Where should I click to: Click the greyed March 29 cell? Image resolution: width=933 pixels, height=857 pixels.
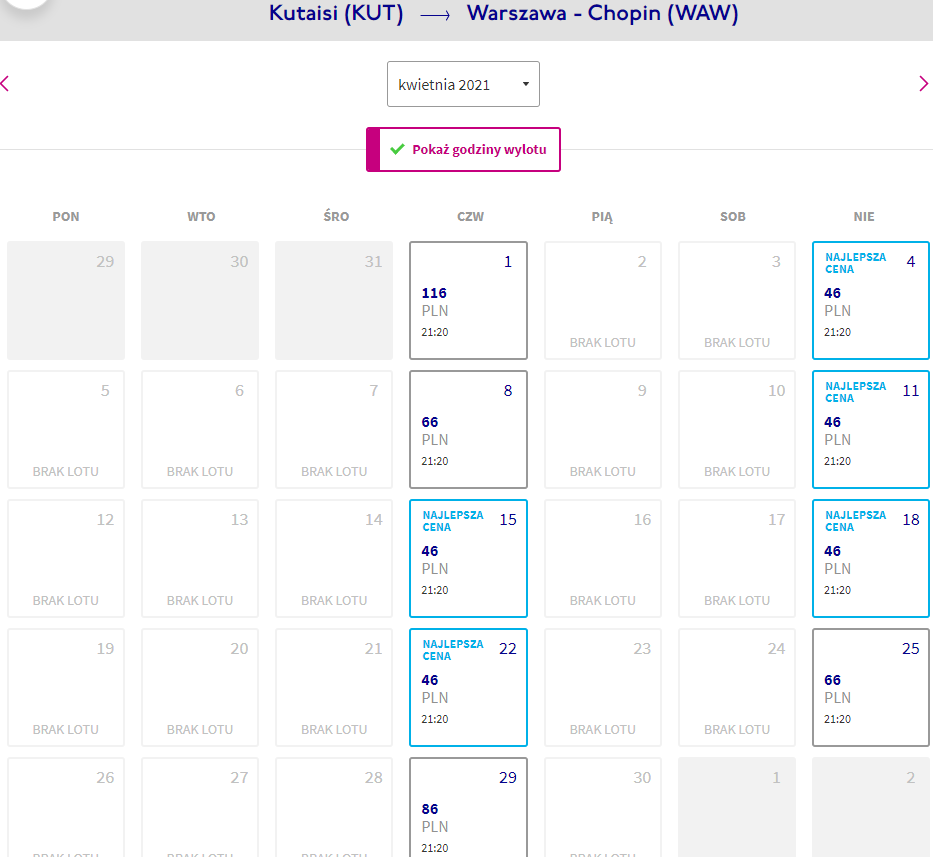point(66,301)
